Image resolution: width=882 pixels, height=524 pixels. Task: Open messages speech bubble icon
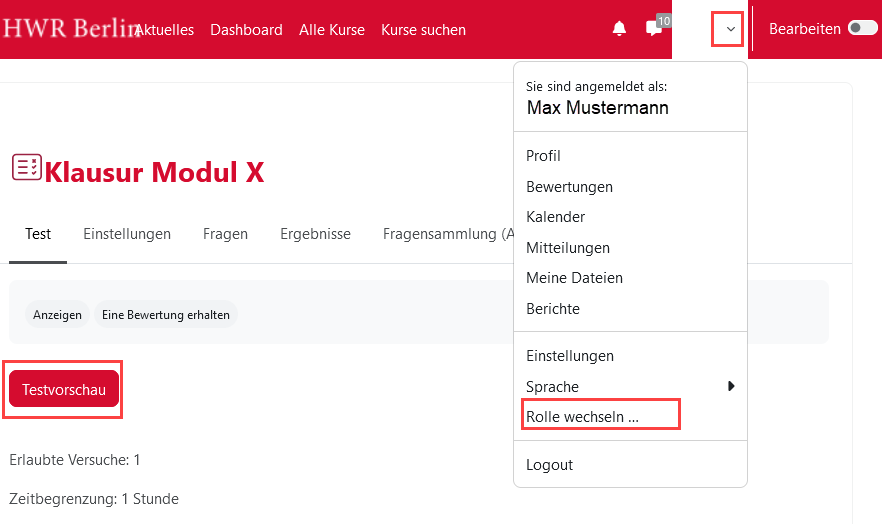click(654, 29)
